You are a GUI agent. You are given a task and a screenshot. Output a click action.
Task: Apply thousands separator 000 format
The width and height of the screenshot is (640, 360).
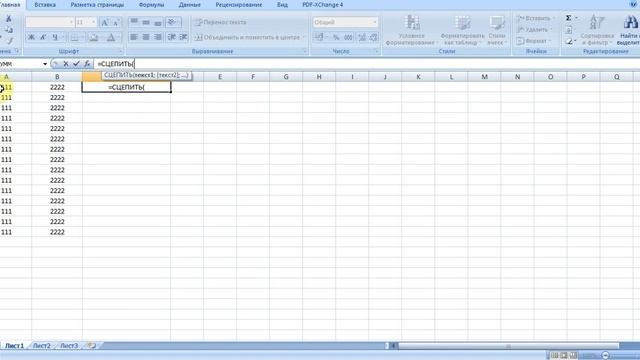pos(348,37)
